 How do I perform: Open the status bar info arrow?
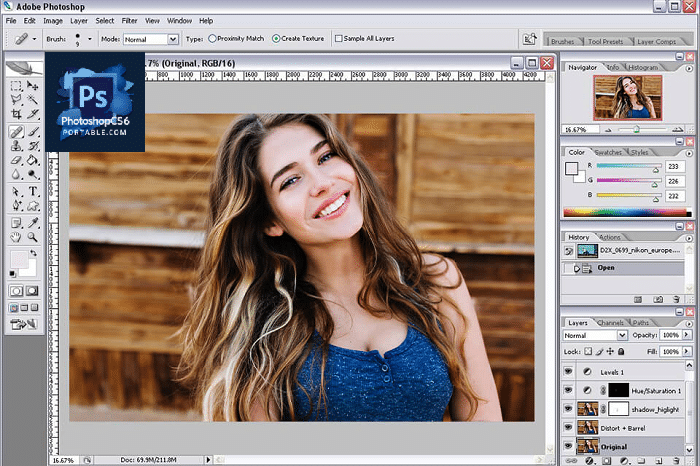click(208, 459)
